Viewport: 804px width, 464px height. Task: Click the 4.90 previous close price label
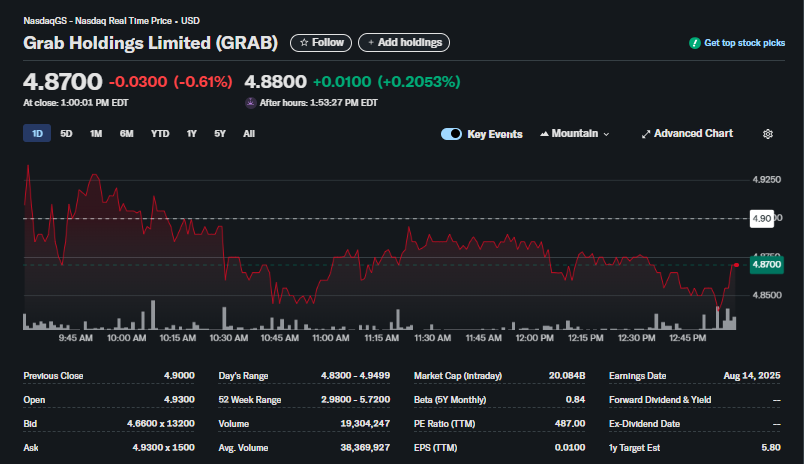pyautogui.click(x=762, y=218)
